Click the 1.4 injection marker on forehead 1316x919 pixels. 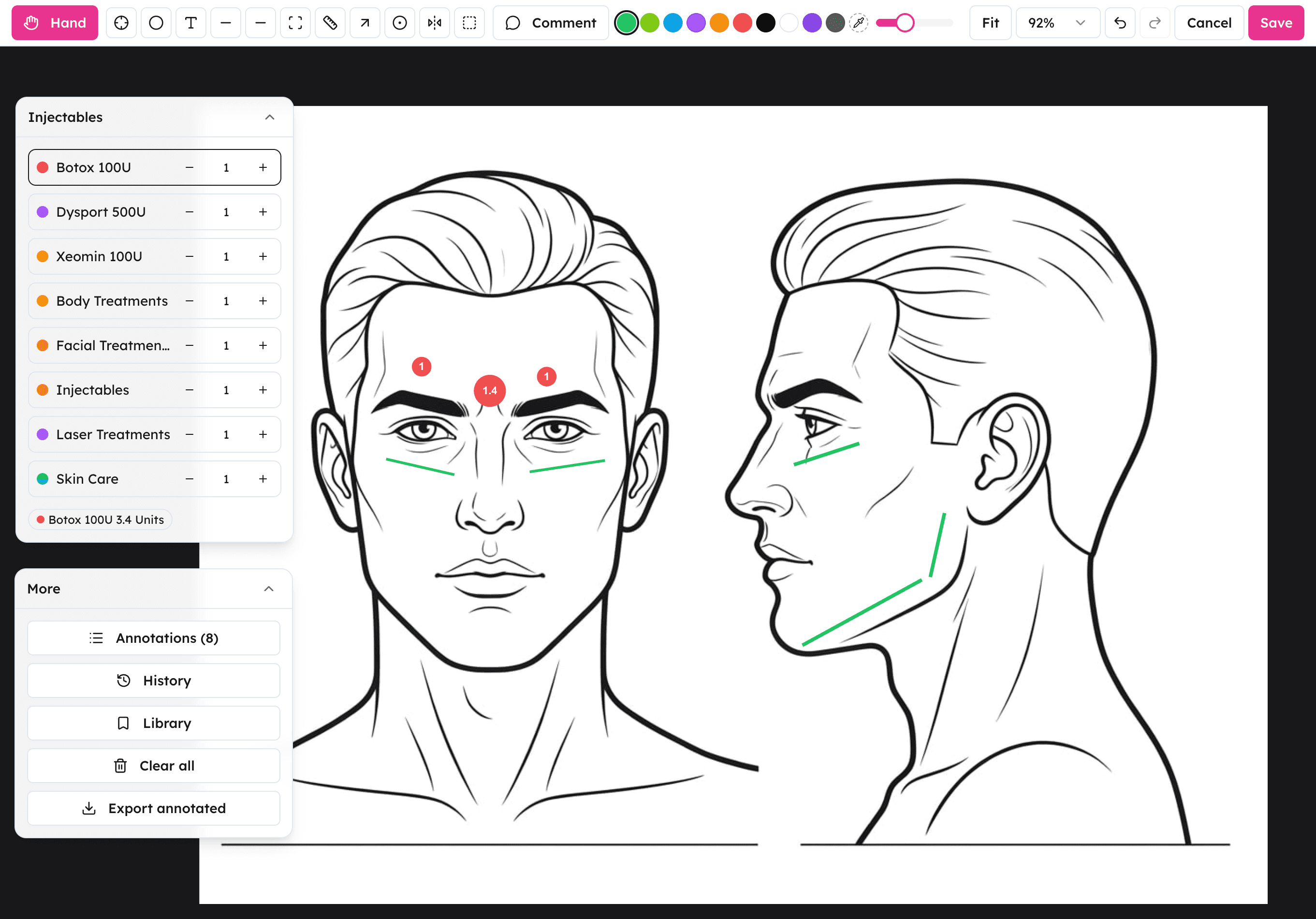489,390
